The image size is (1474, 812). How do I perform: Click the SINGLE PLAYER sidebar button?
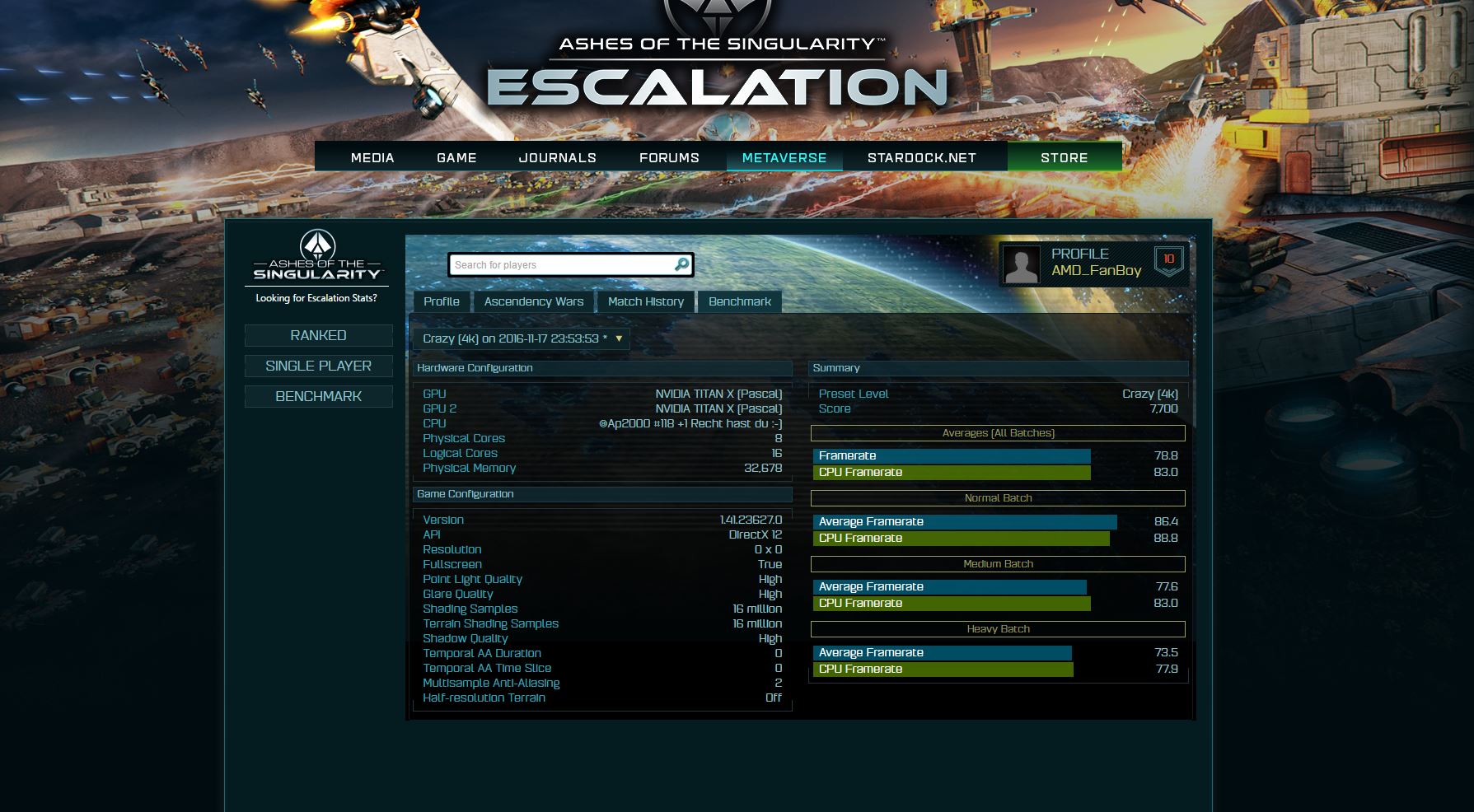(318, 366)
